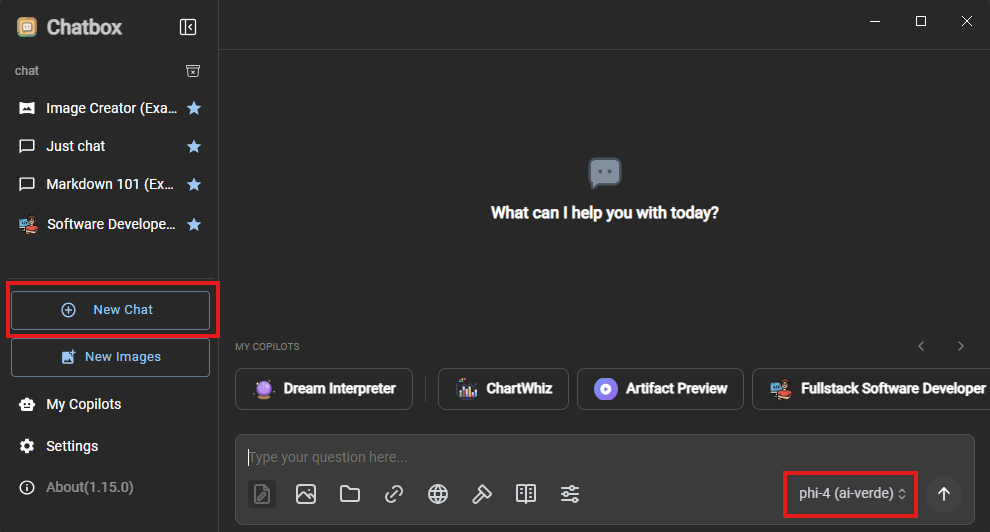
Task: Collapse the sidebar with the panel icon
Action: coord(188,27)
